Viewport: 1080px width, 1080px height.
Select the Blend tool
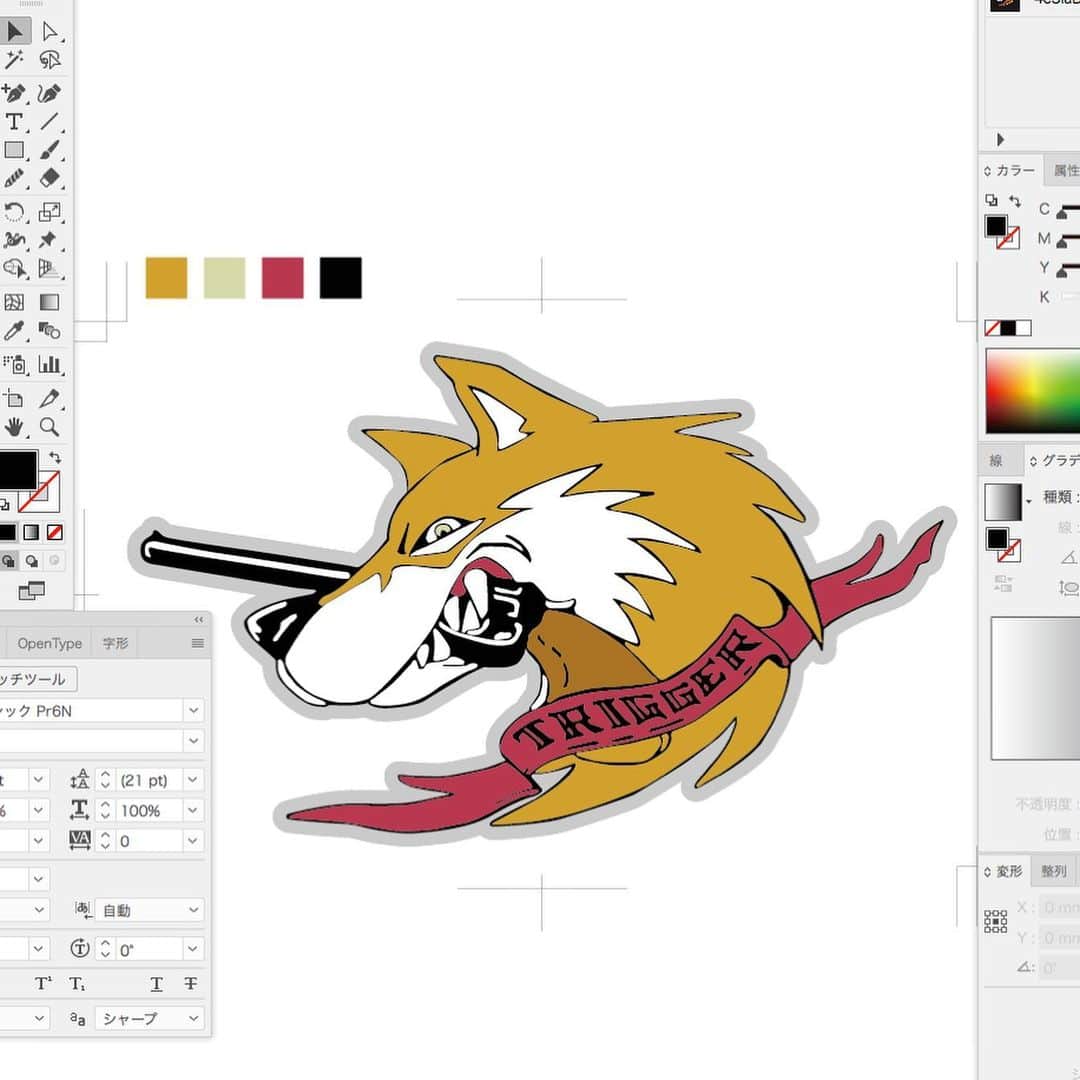point(50,331)
